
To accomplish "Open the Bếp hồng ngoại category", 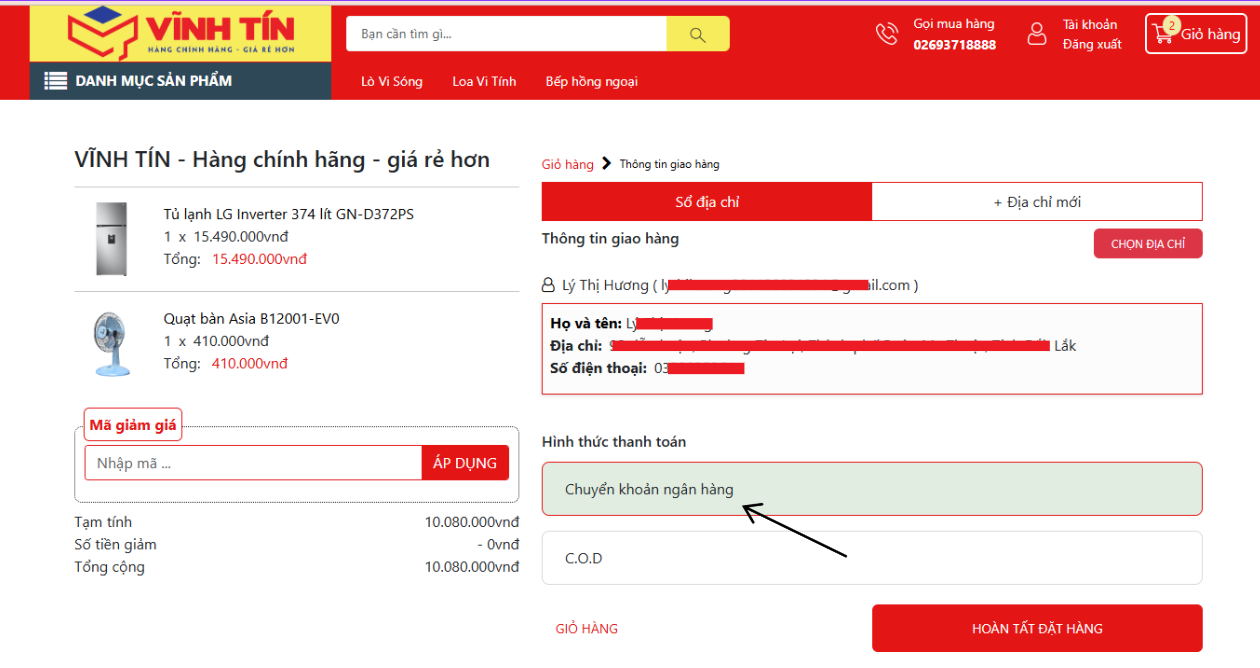I will 592,81.
